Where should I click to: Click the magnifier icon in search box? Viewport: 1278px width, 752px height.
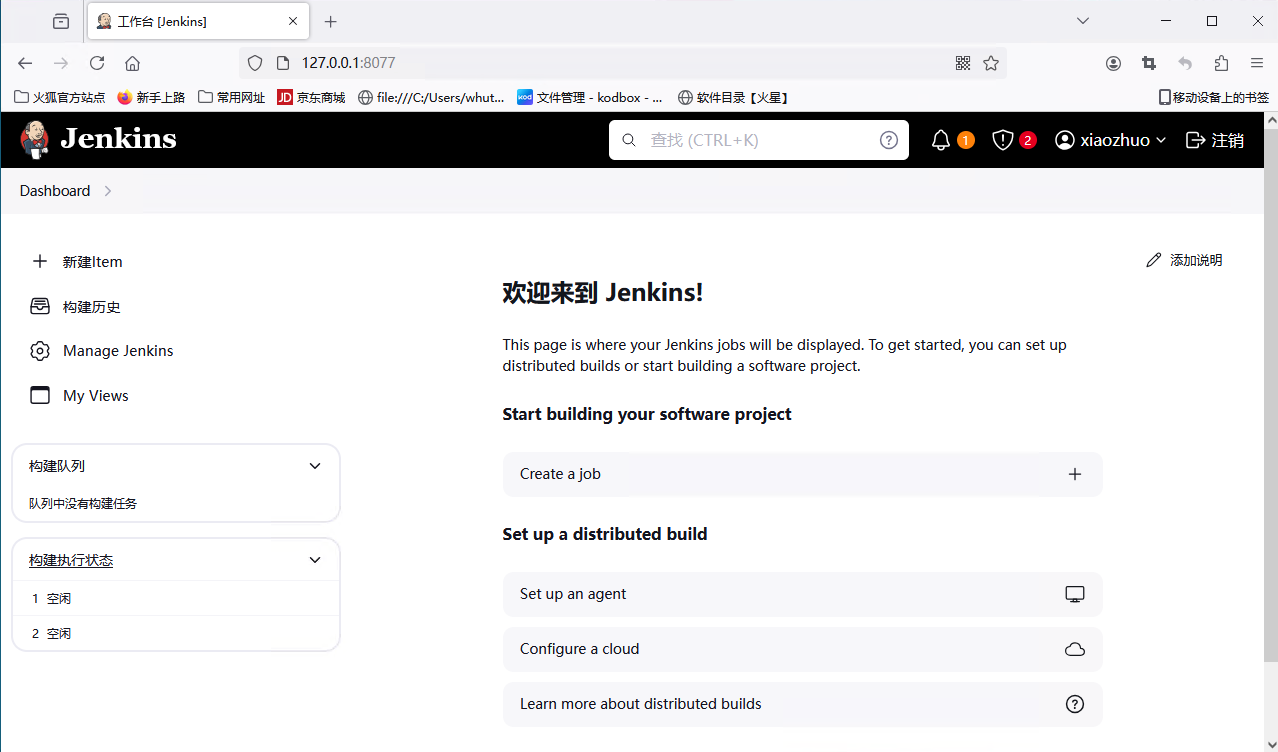pos(629,140)
